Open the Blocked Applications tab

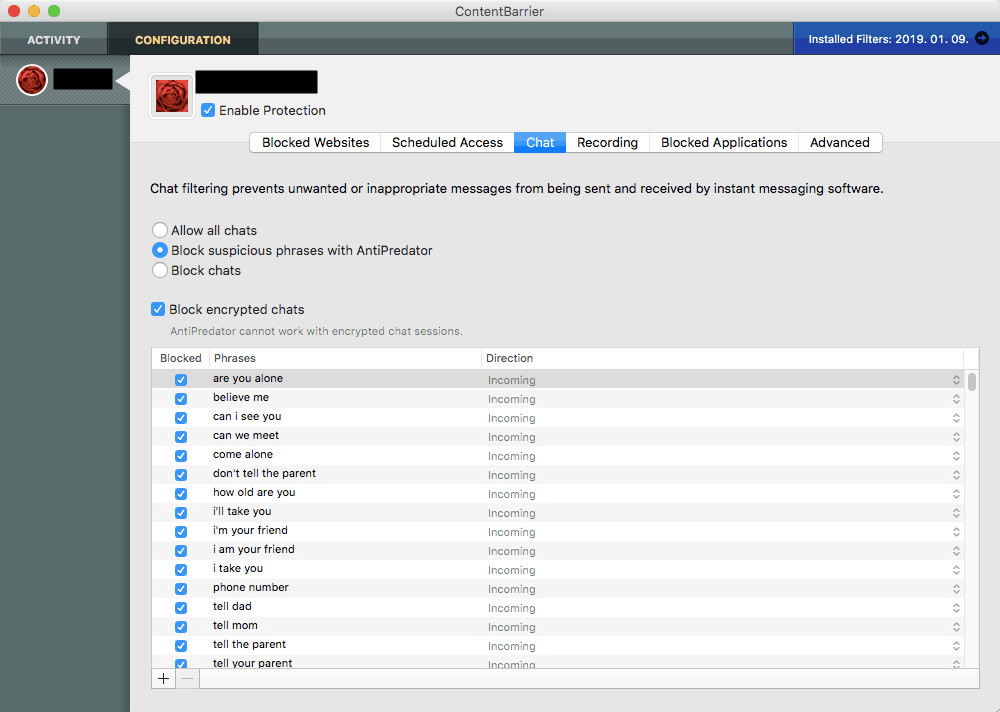coord(723,142)
